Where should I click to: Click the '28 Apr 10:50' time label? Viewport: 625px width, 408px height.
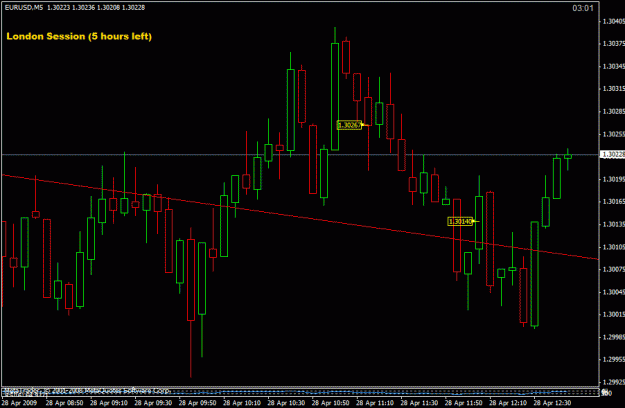coord(330,403)
